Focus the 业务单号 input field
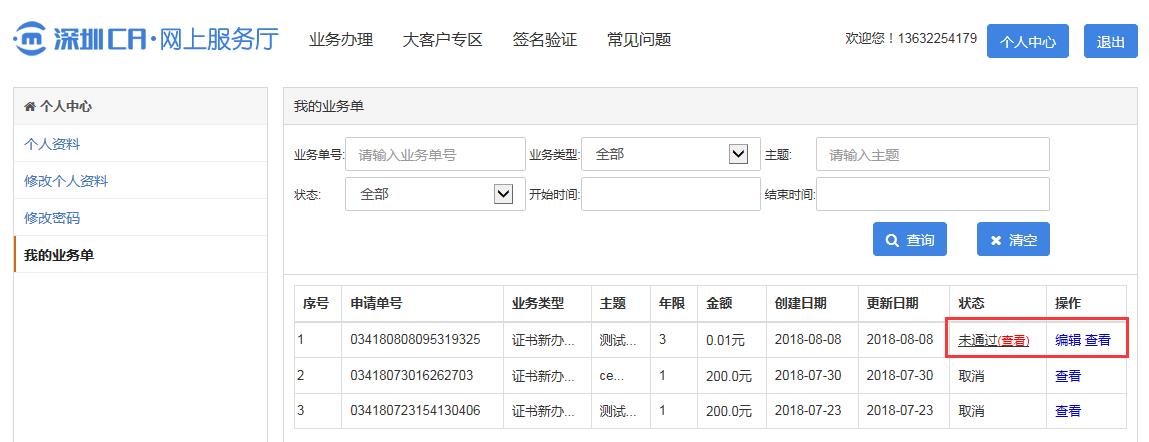Viewport: 1149px width, 442px height. [x=435, y=155]
